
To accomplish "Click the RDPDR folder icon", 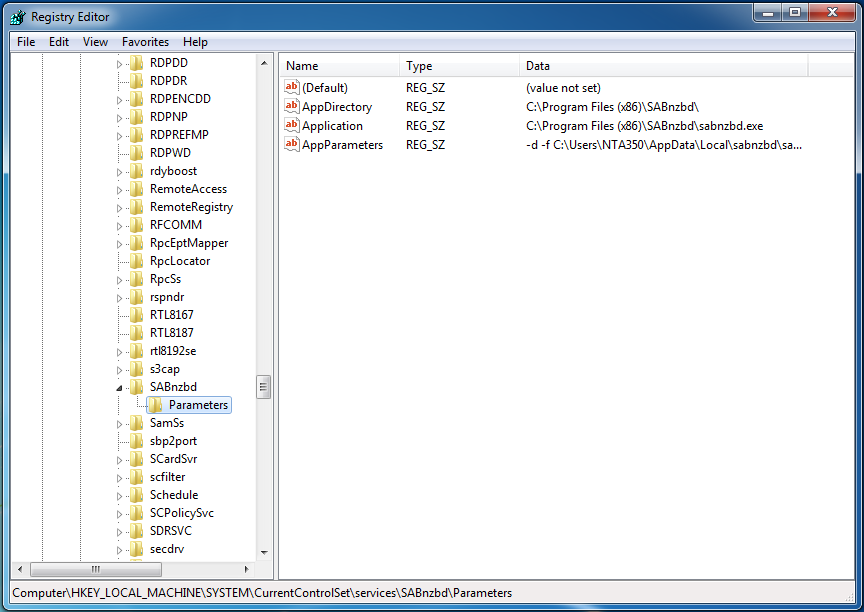I will 137,81.
